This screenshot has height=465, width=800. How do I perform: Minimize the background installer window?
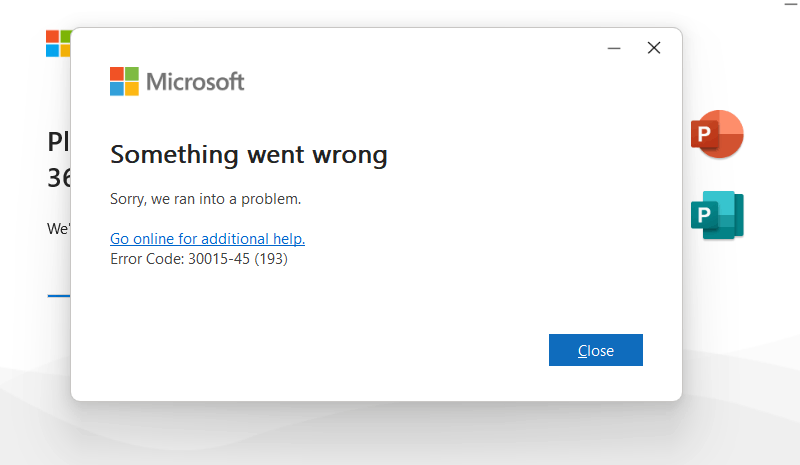tap(791, 4)
